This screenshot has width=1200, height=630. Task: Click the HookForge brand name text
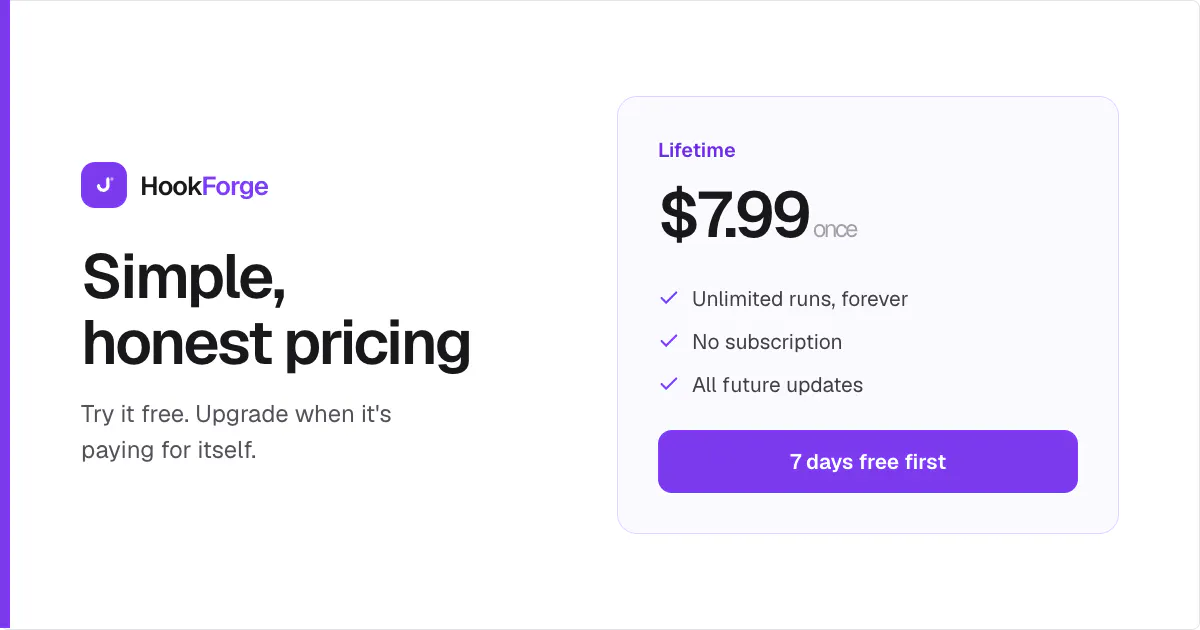pyautogui.click(x=205, y=186)
